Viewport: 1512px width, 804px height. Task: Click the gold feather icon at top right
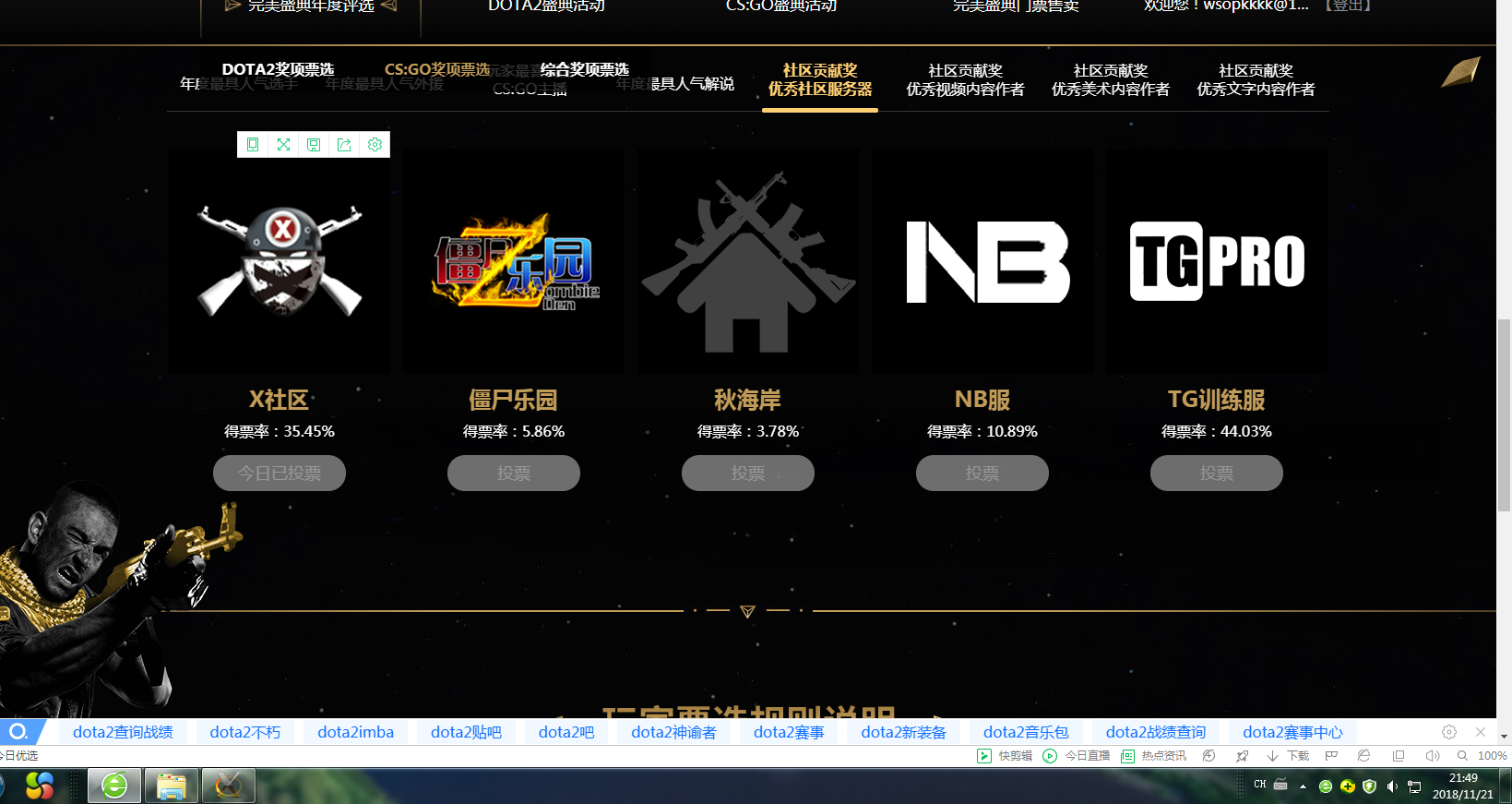click(1460, 72)
